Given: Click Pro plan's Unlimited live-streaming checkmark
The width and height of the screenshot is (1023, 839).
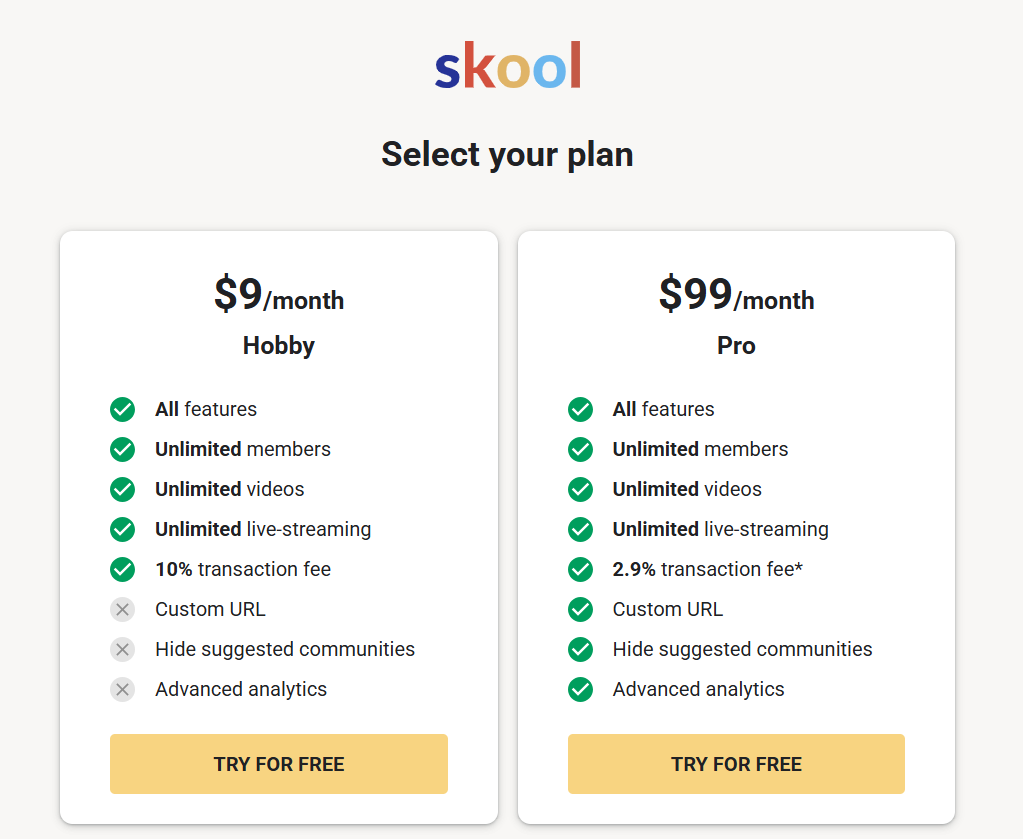Looking at the screenshot, I should tap(580, 529).
